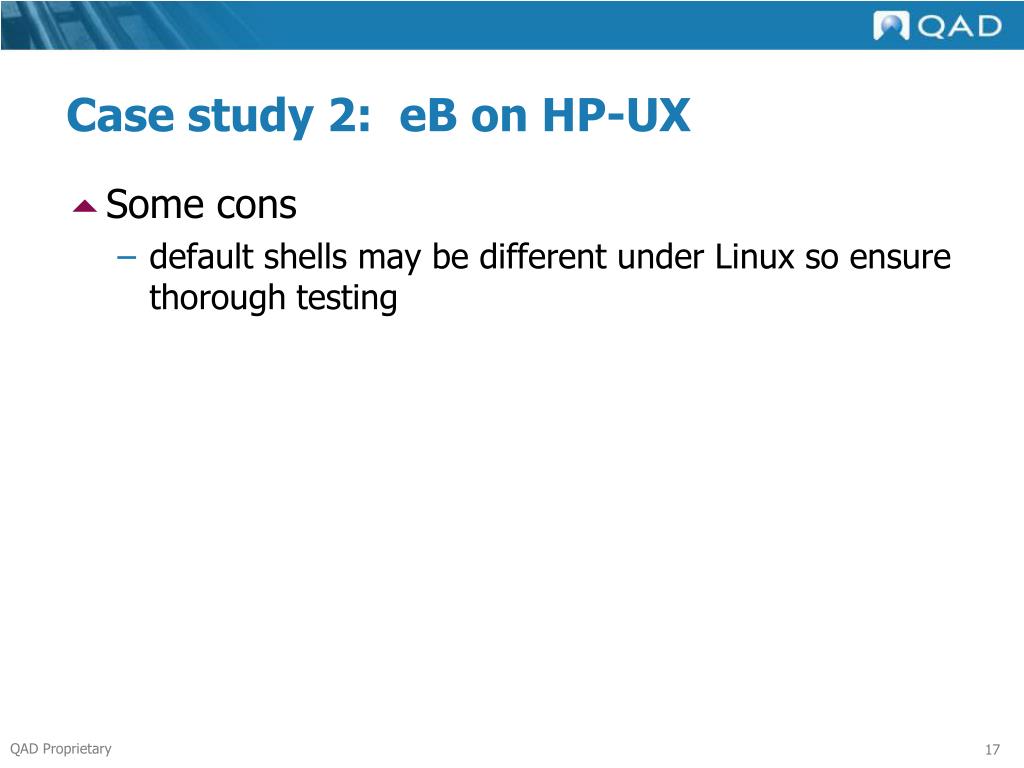The image size is (1024, 768).
Task: Click the slide number 17
Action: tap(993, 749)
